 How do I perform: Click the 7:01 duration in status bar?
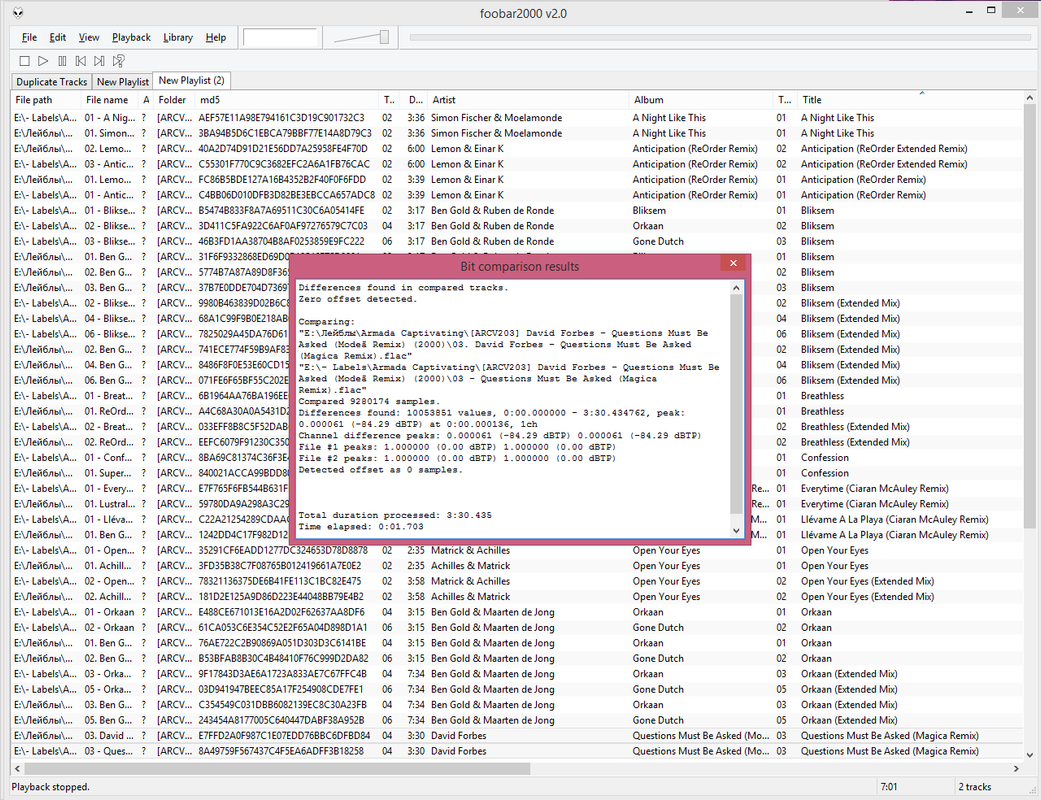point(889,787)
